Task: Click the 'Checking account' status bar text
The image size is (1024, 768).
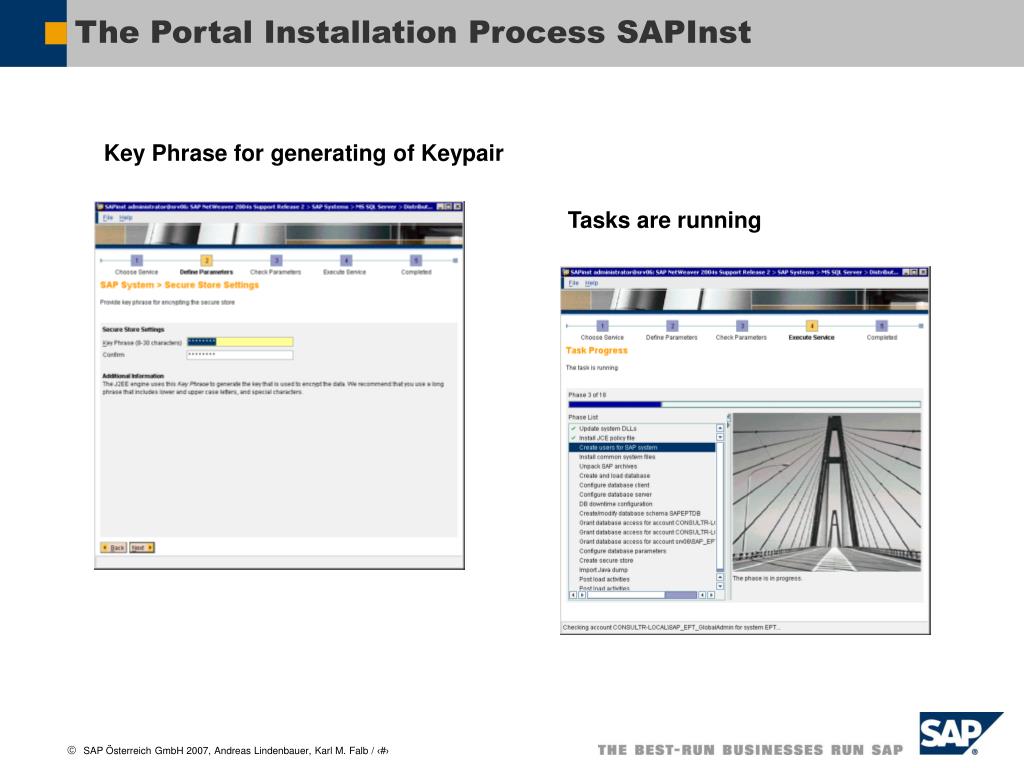Action: pyautogui.click(x=671, y=628)
